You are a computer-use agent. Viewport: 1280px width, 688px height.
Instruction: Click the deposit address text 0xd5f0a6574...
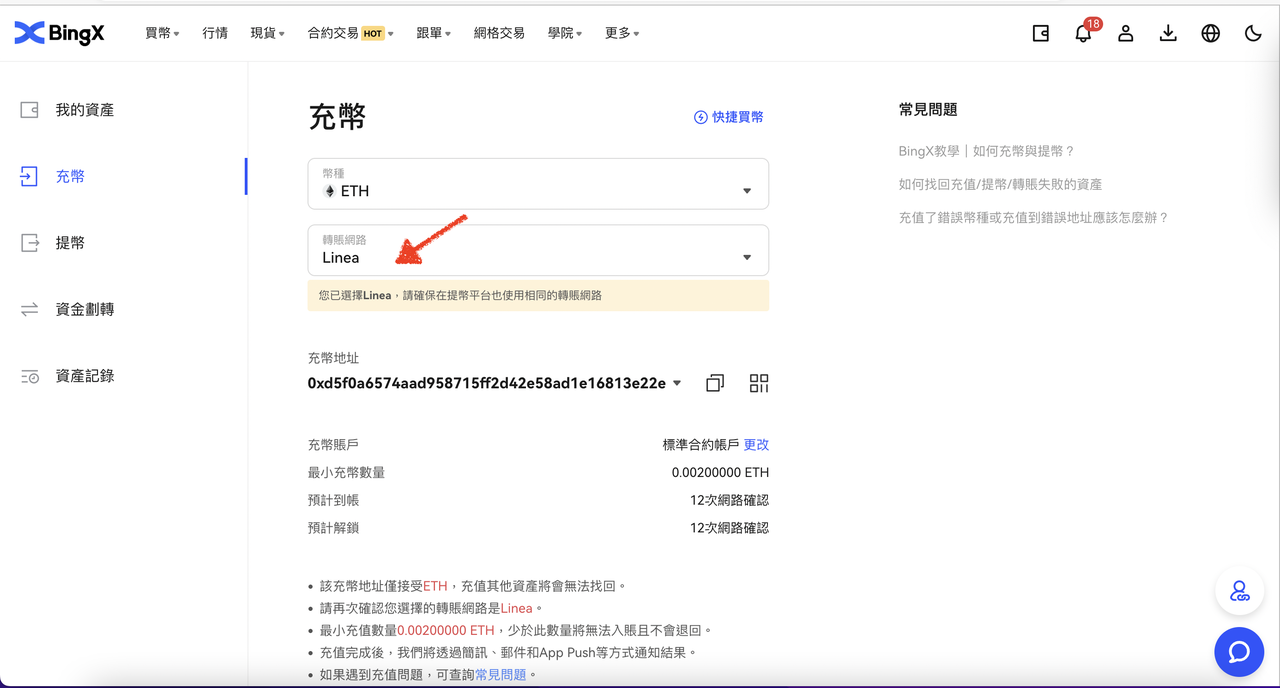pyautogui.click(x=487, y=383)
